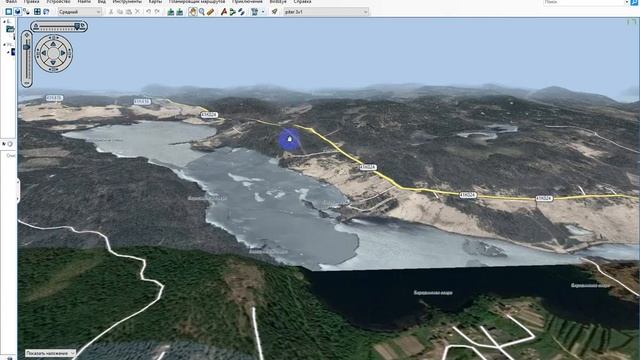640x360 pixels.
Task: Click the delete X toolbar icon
Action: (138, 12)
